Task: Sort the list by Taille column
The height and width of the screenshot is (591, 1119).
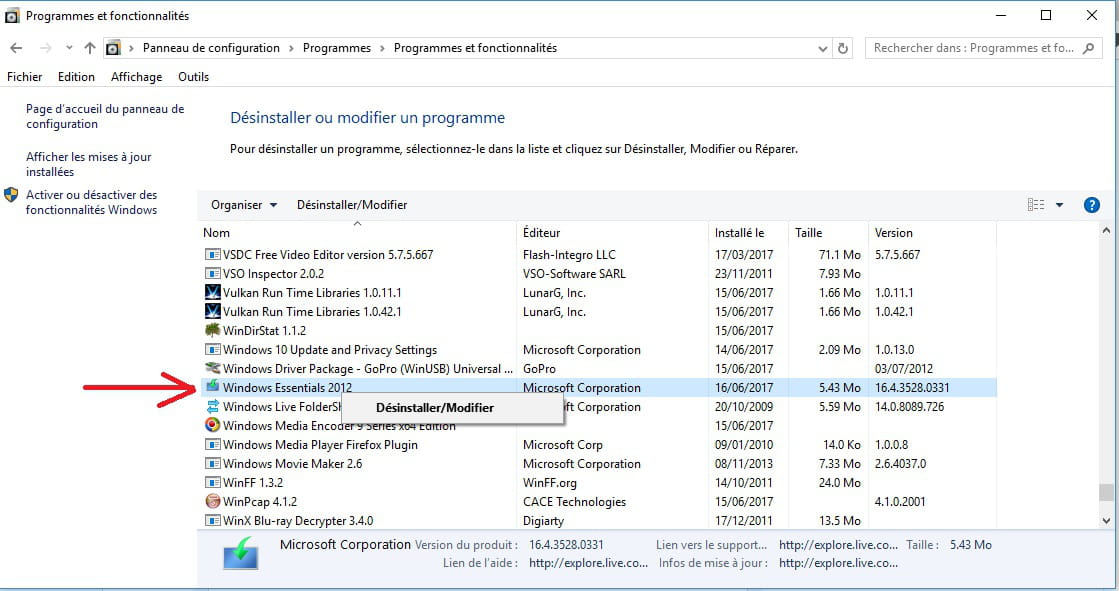Action: pyautogui.click(x=828, y=233)
